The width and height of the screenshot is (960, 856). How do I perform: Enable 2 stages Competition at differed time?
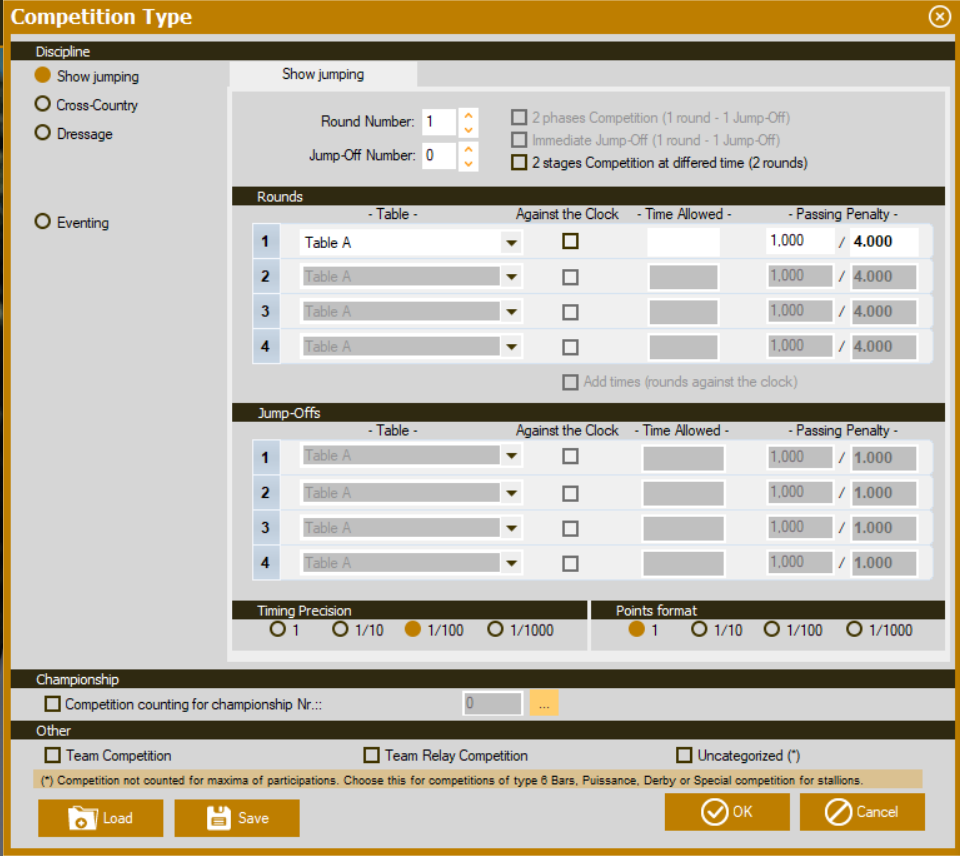[519, 162]
